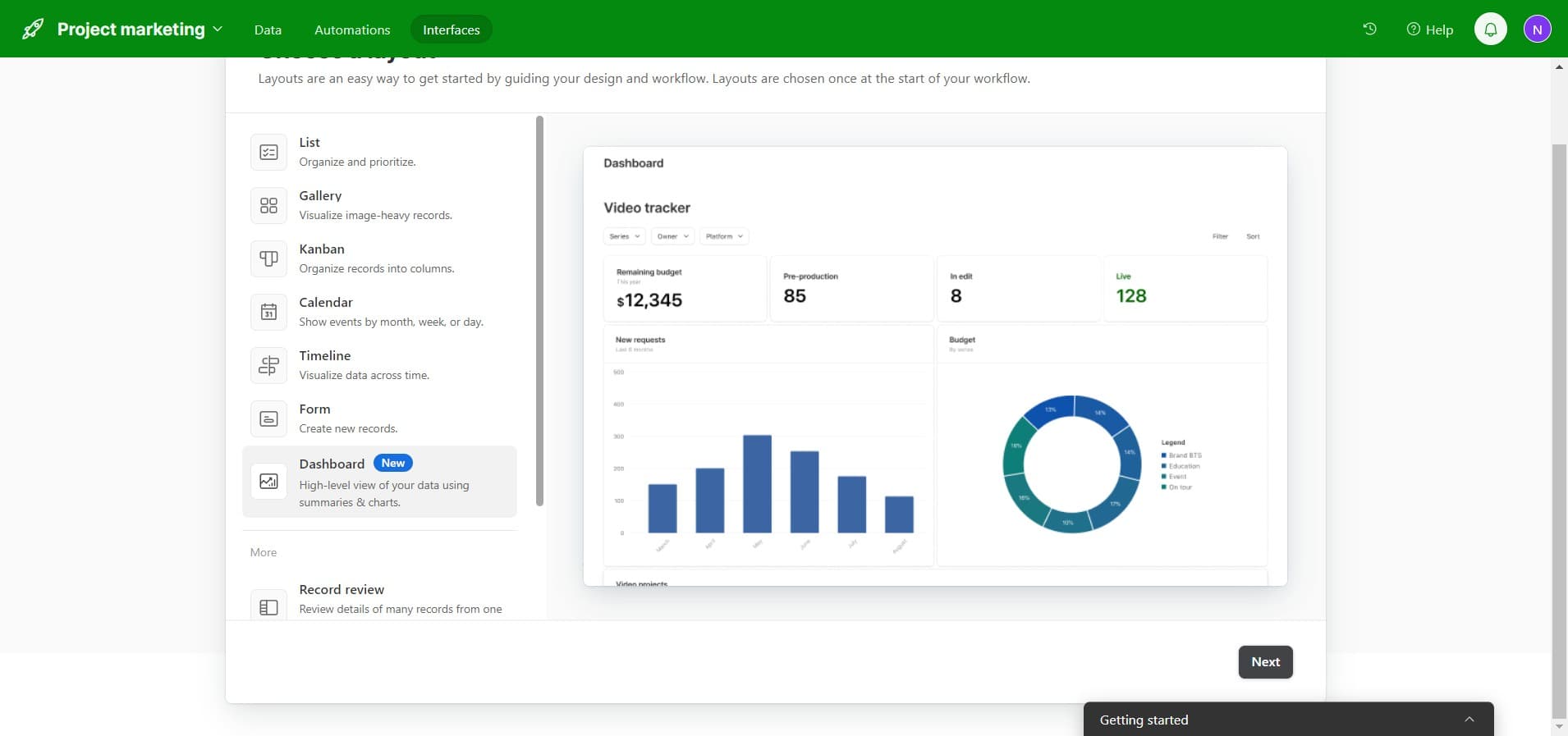Click the layout list scrollbar
The height and width of the screenshot is (736, 1568).
tap(539, 312)
